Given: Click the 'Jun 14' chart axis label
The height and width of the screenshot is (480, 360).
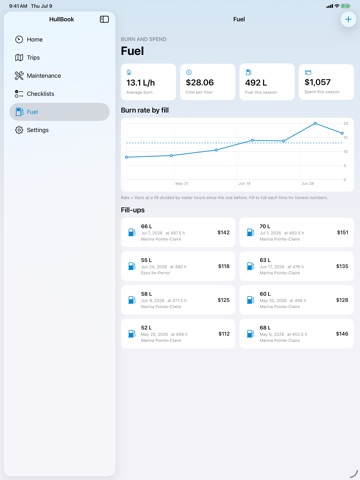Looking at the screenshot, I should (x=244, y=183).
